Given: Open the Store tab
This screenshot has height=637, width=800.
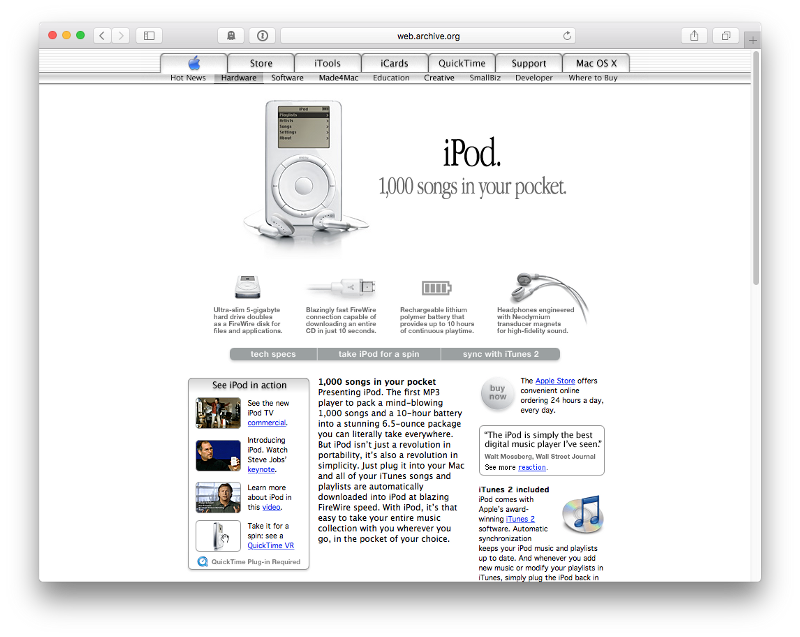Looking at the screenshot, I should (261, 63).
